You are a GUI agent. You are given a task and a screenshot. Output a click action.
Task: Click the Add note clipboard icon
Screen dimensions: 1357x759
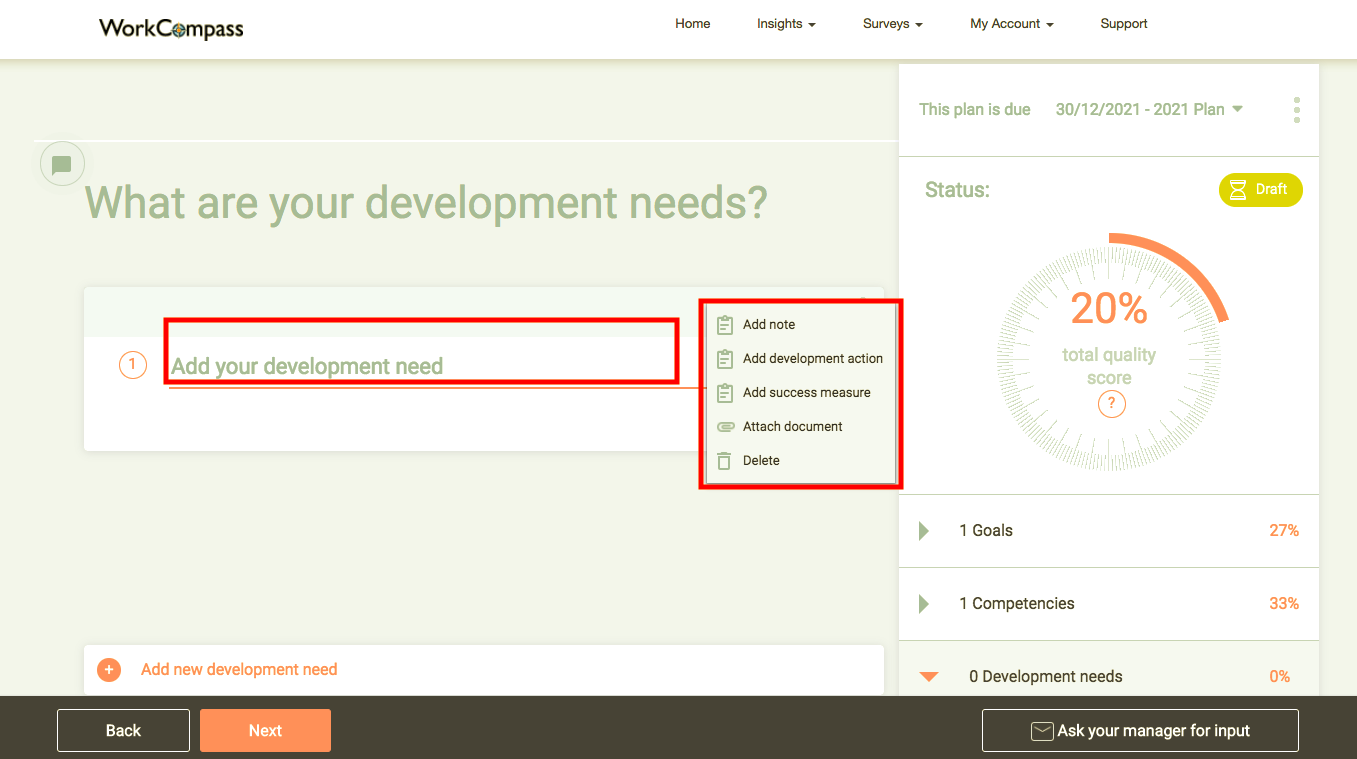(724, 324)
